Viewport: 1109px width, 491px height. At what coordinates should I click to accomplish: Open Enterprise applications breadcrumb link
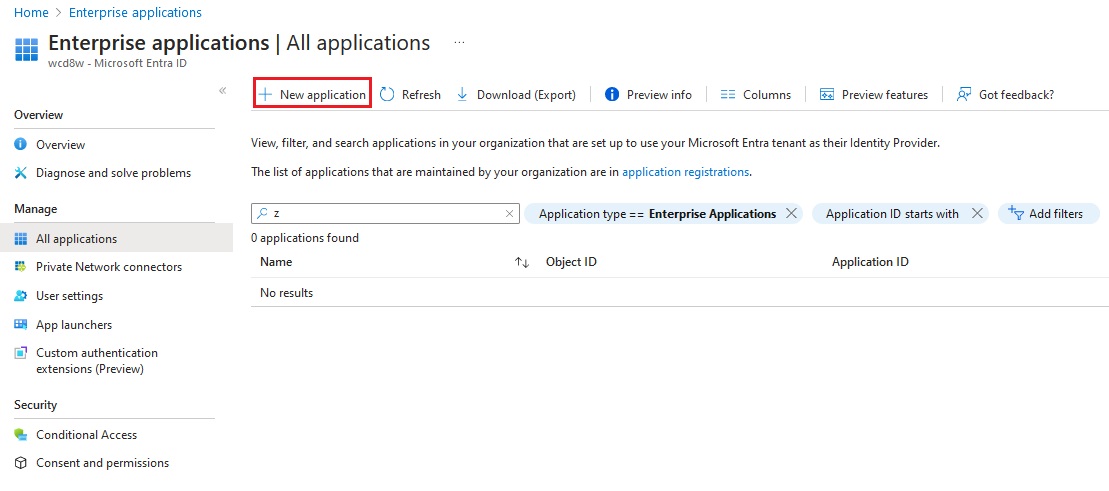tap(135, 13)
